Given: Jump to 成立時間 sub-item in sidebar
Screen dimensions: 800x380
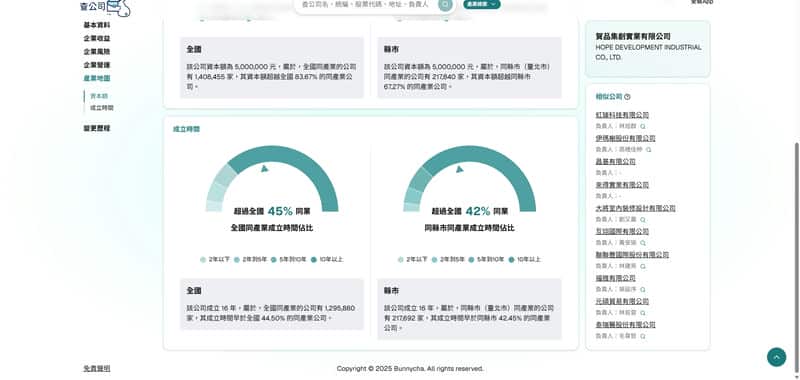Looking at the screenshot, I should point(102,108).
